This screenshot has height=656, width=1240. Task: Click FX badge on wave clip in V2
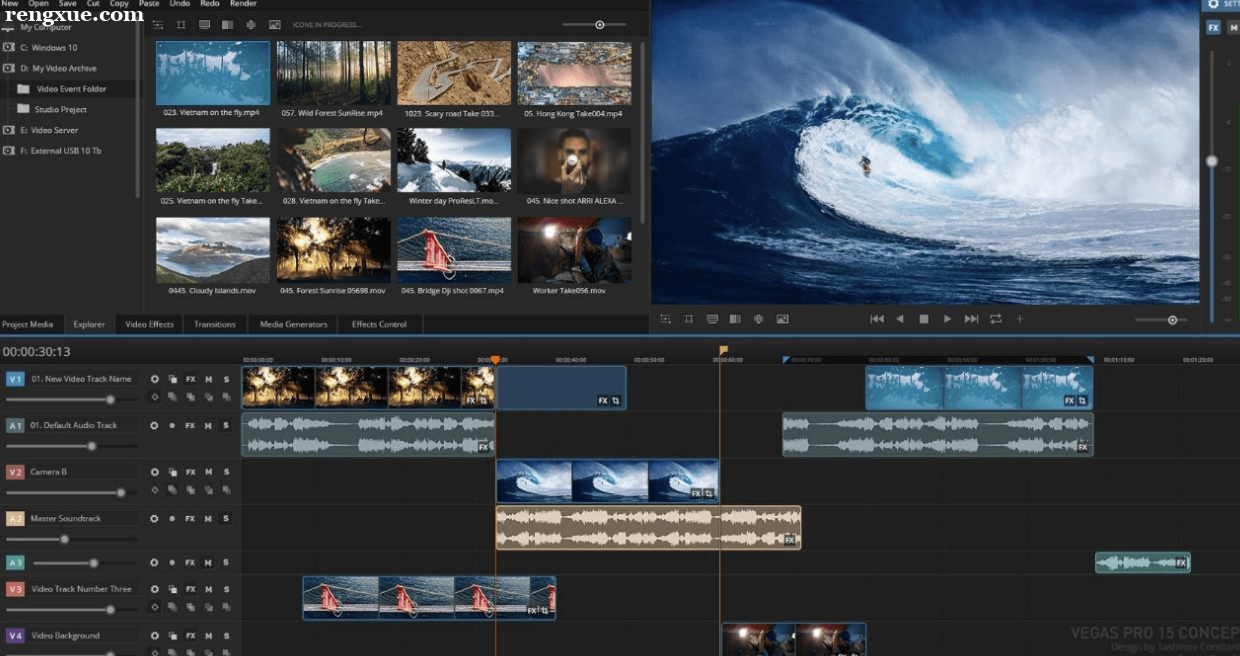tap(694, 493)
